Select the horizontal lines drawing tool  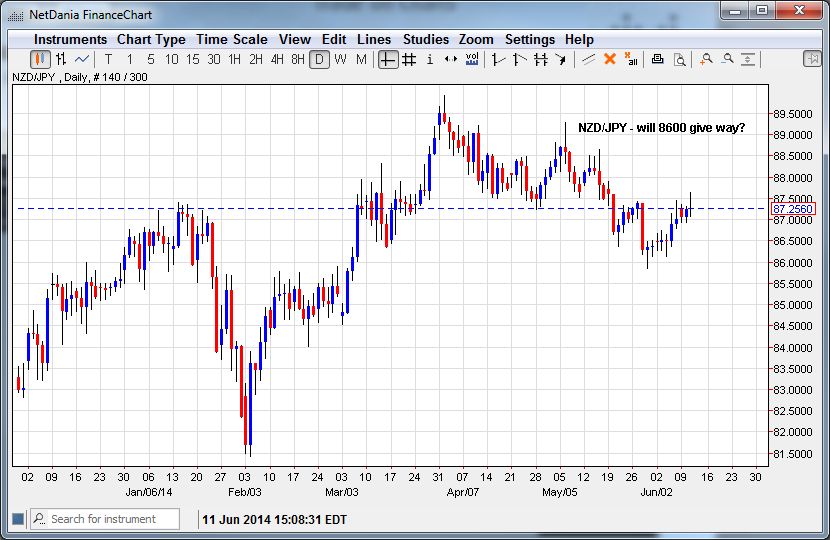540,59
